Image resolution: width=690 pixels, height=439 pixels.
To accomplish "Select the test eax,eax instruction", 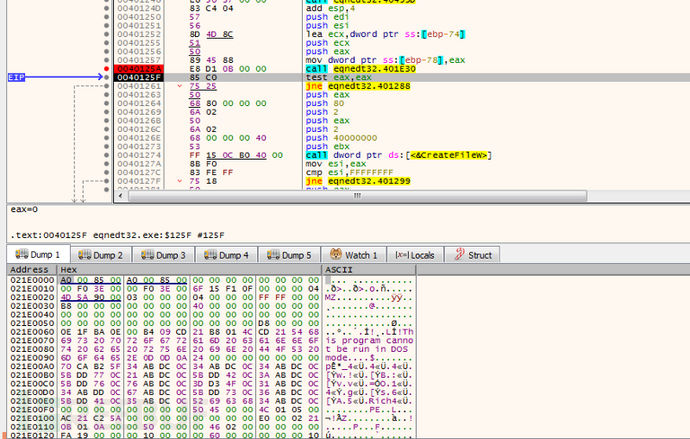I will tap(339, 77).
